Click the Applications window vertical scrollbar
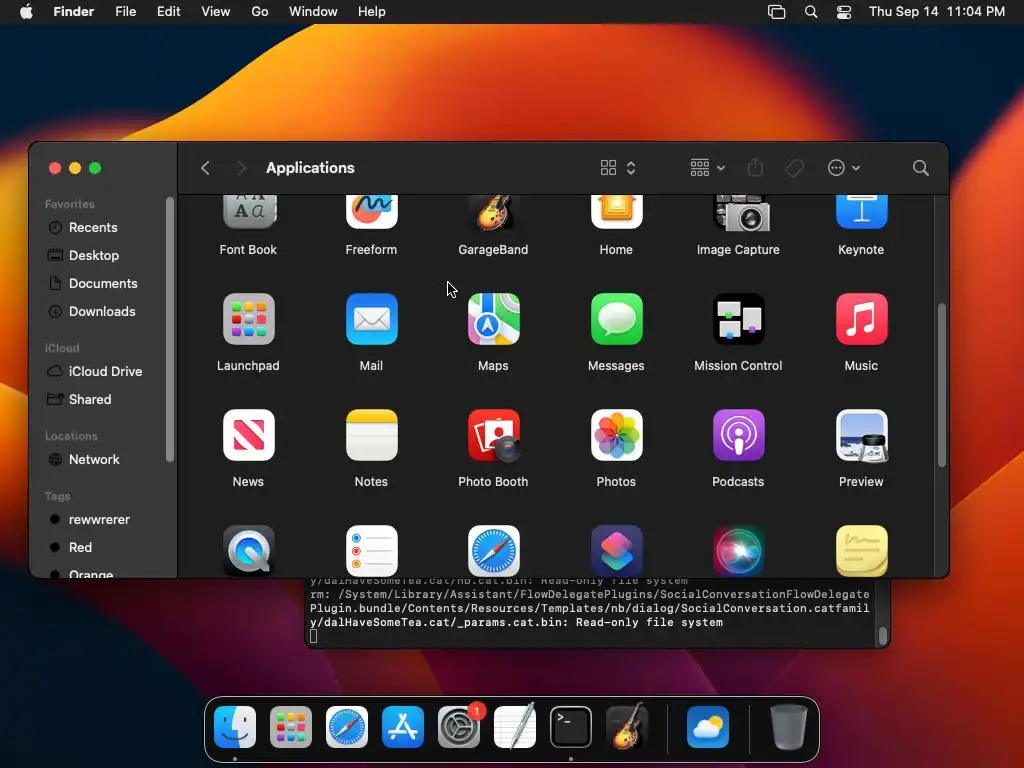1024x768 pixels. tap(942, 385)
